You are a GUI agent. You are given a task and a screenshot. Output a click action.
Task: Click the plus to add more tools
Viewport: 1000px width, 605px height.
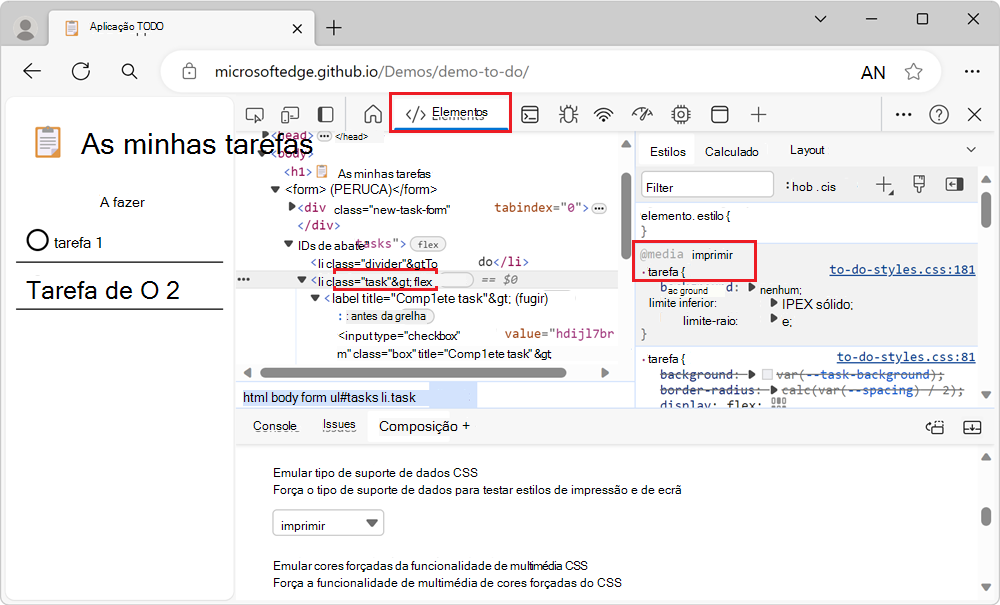758,115
